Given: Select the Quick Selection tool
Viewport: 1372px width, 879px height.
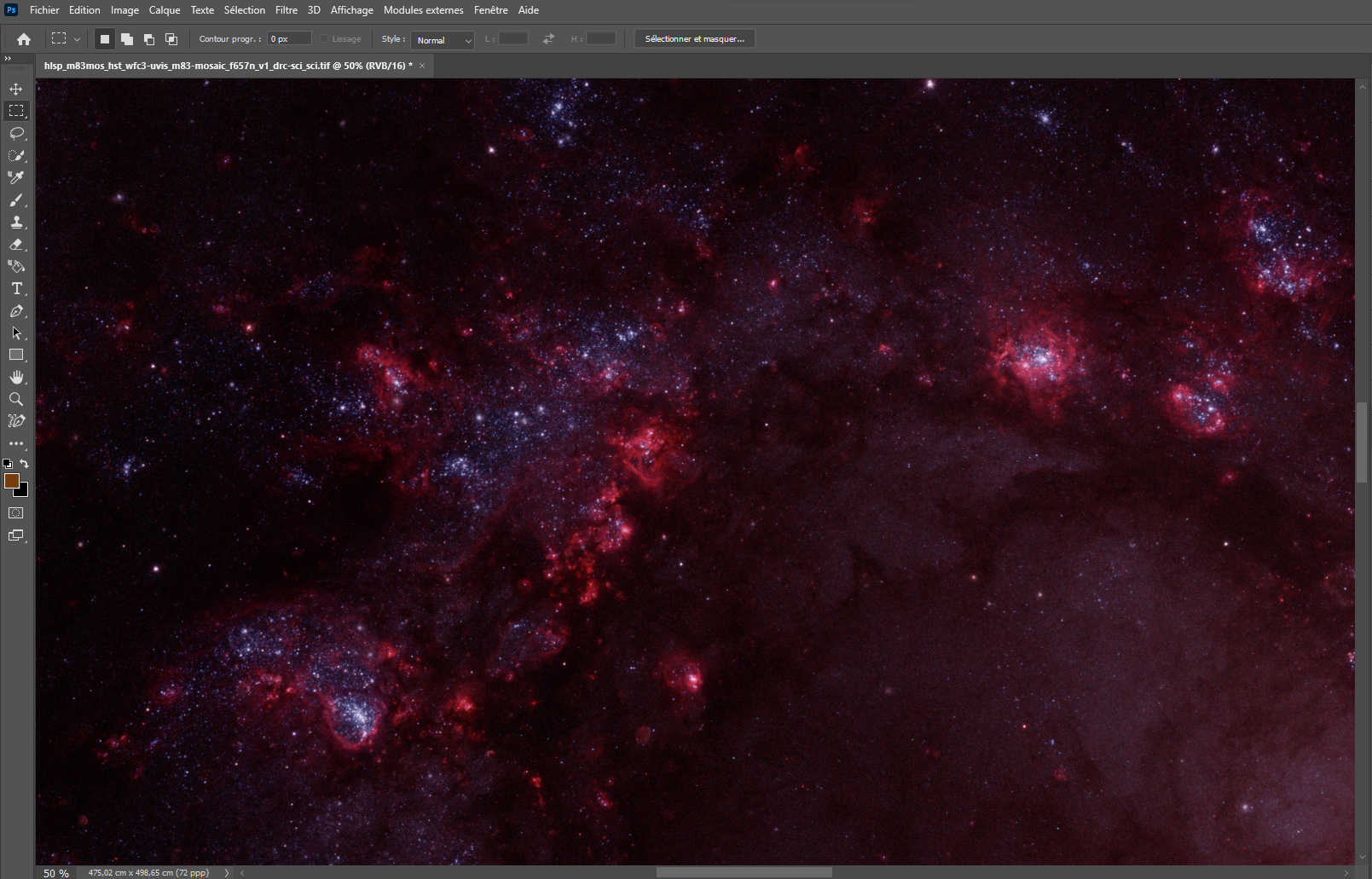Looking at the screenshot, I should pyautogui.click(x=16, y=155).
